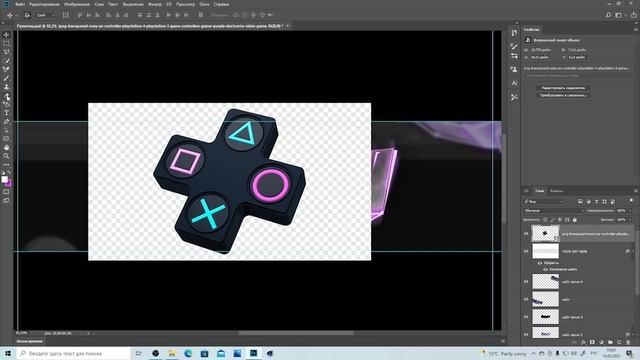This screenshot has height=360, width=640.
Task: Hide the selected top smart object layer
Action: [x=526, y=234]
